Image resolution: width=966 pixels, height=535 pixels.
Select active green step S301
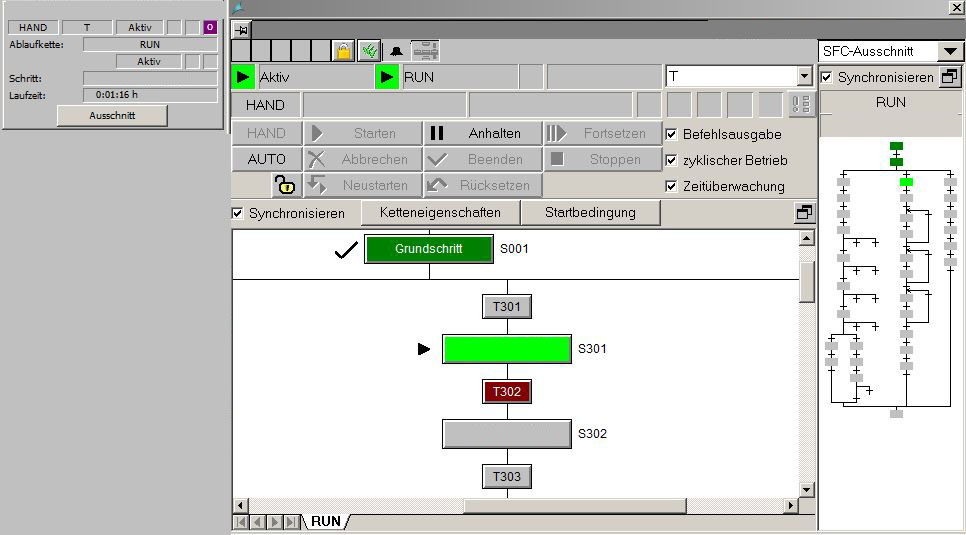[x=506, y=349]
